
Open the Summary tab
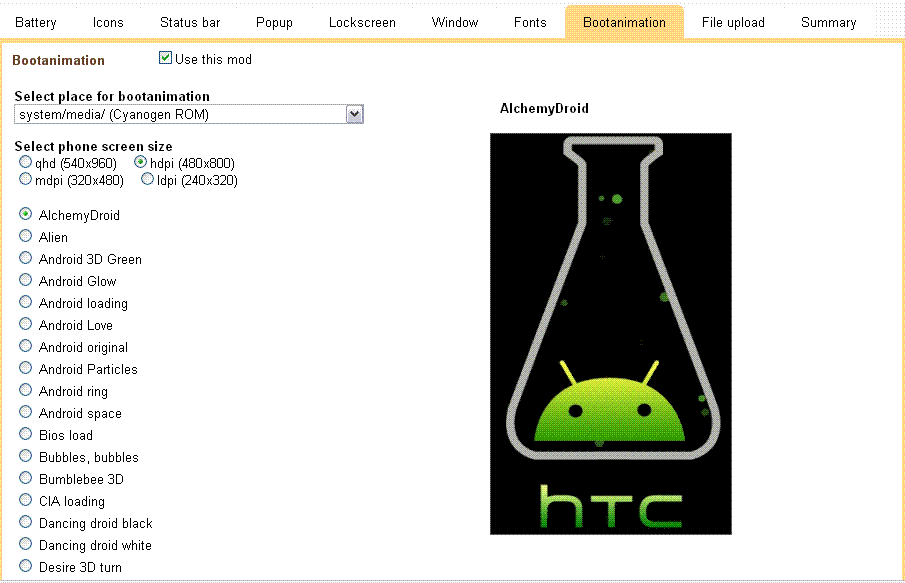pos(828,23)
